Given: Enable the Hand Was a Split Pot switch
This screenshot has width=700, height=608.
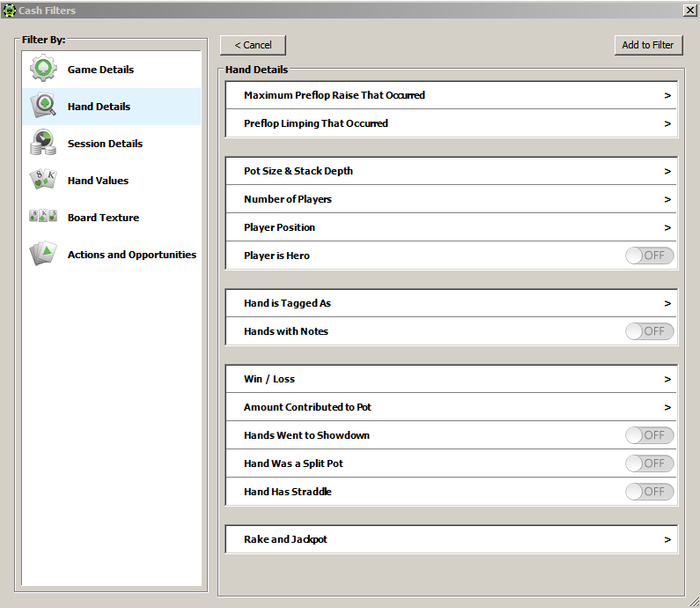Looking at the screenshot, I should click(x=649, y=463).
